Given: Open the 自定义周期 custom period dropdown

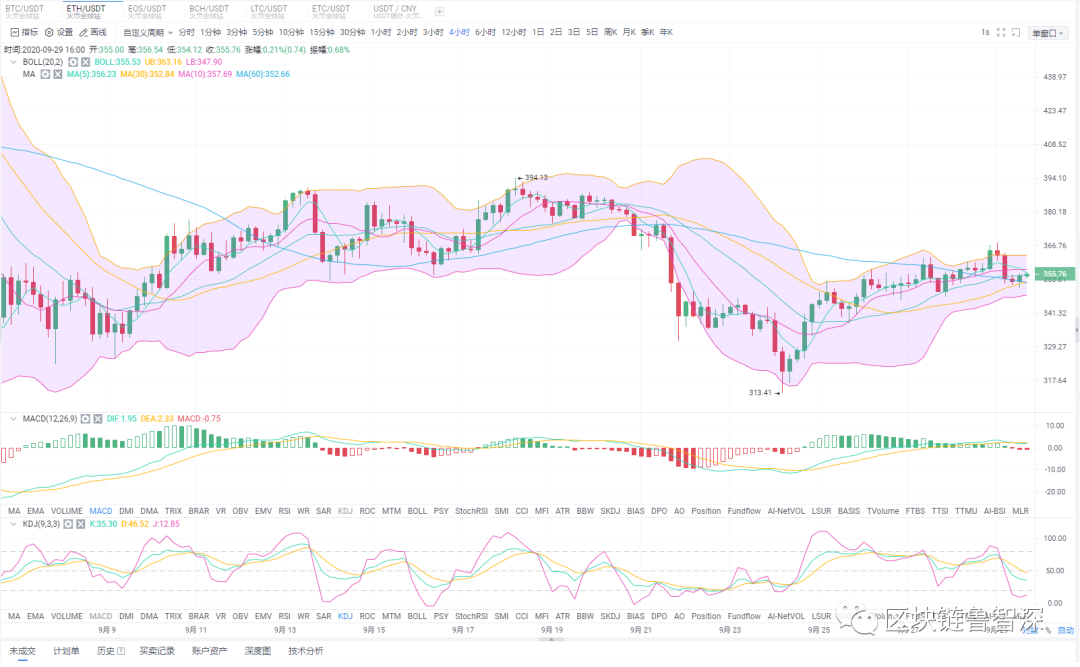Looking at the screenshot, I should [148, 32].
